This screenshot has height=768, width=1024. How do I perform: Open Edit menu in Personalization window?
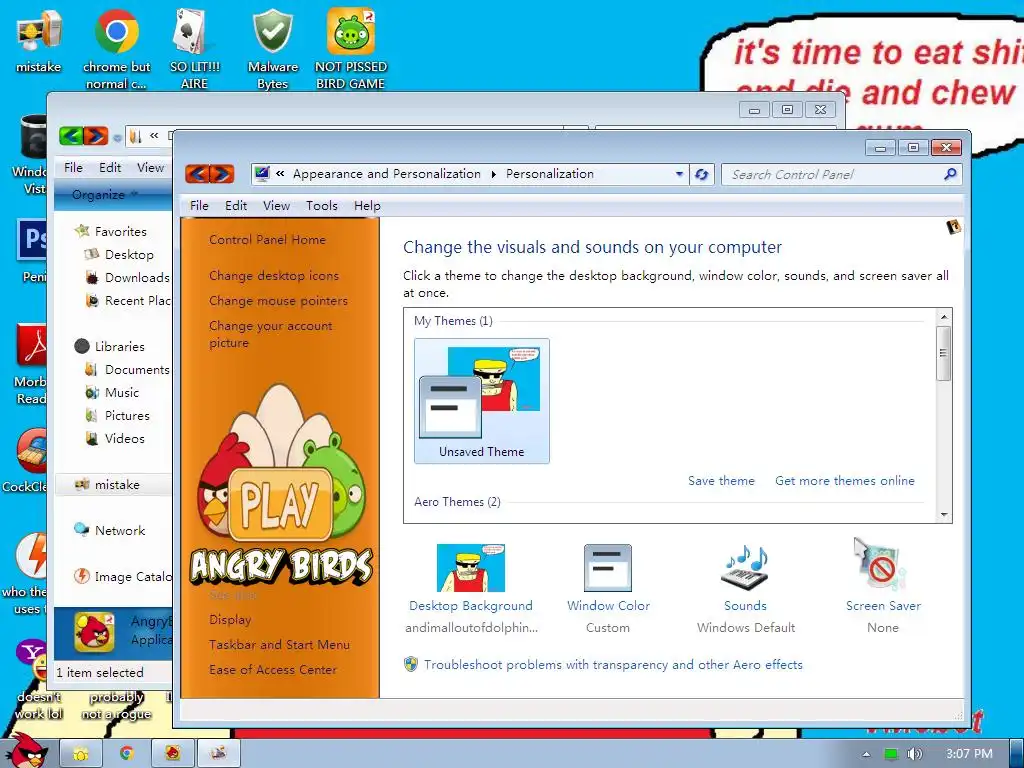click(x=236, y=206)
